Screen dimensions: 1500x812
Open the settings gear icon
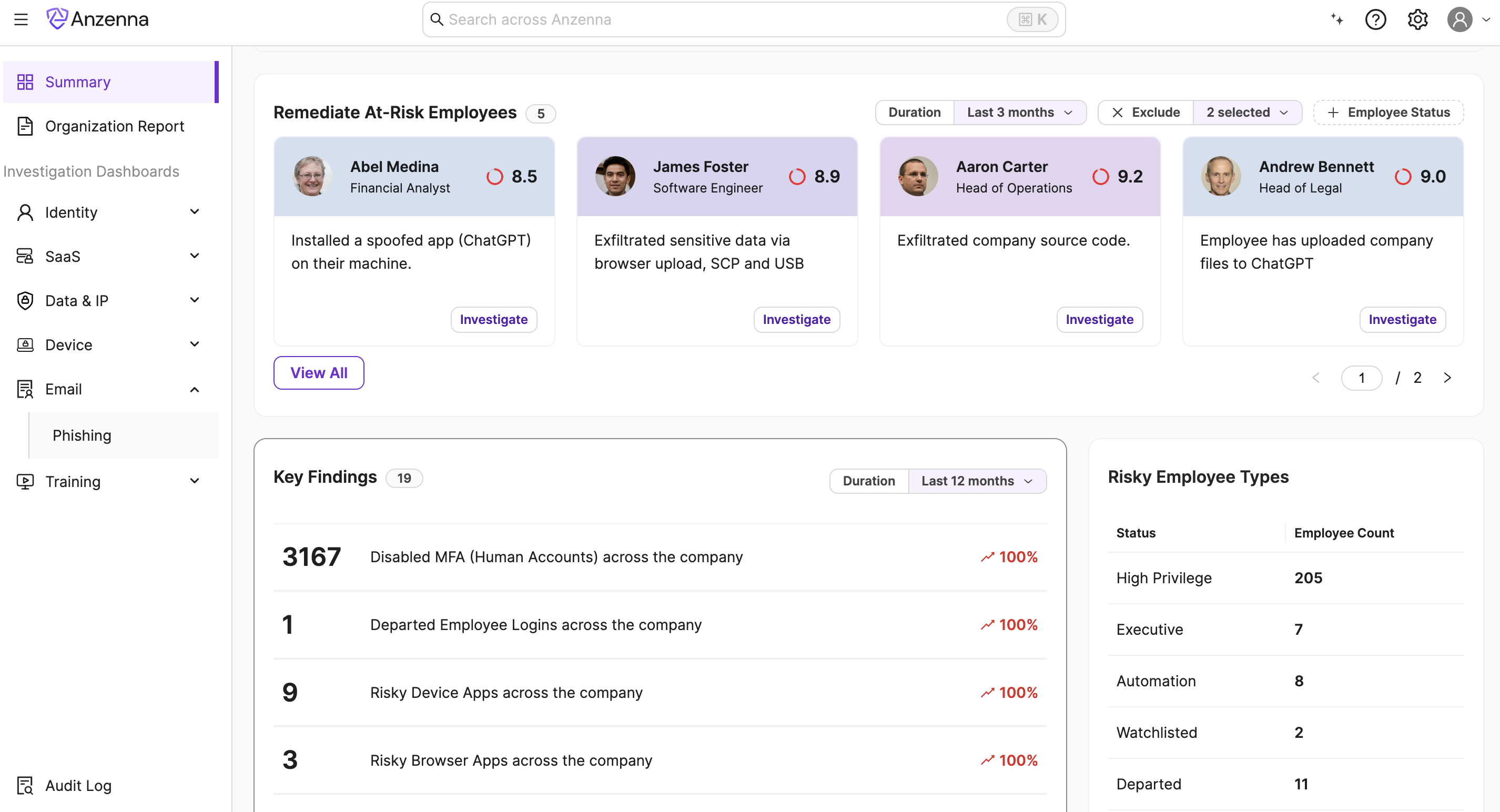(1417, 19)
